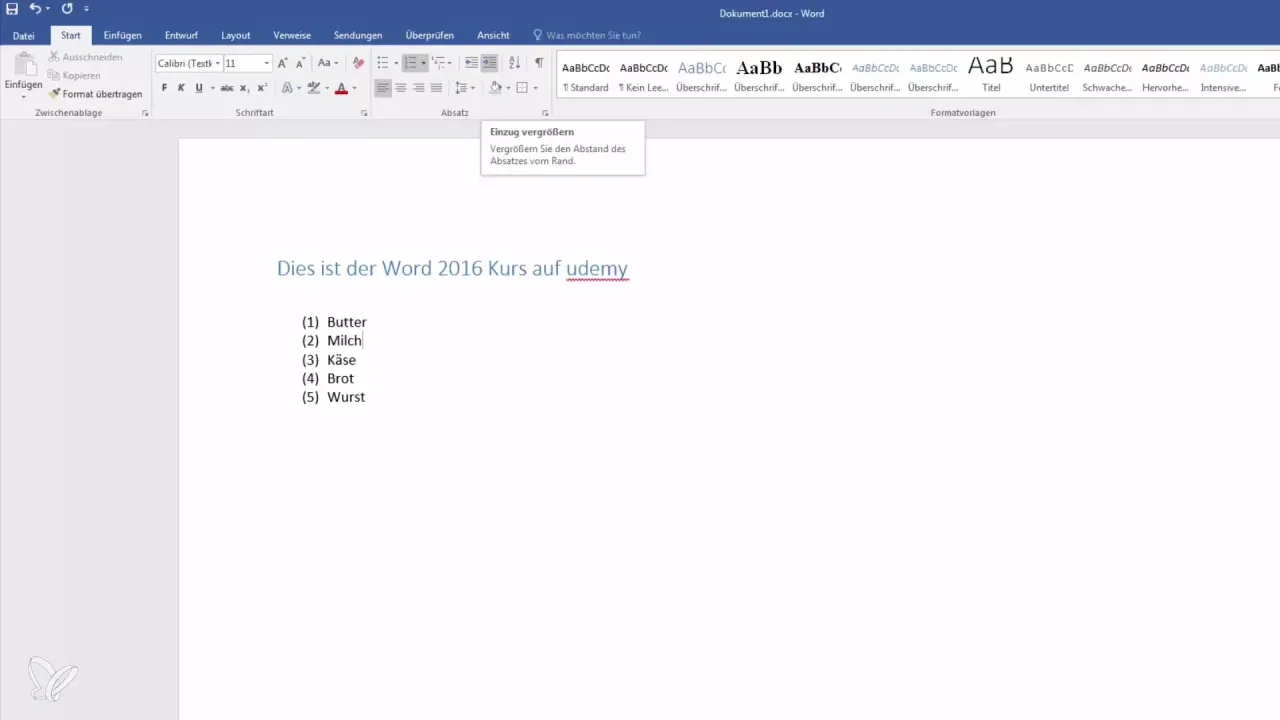Open the Überprüfen ribbon tab
The height and width of the screenshot is (720, 1280).
429,35
